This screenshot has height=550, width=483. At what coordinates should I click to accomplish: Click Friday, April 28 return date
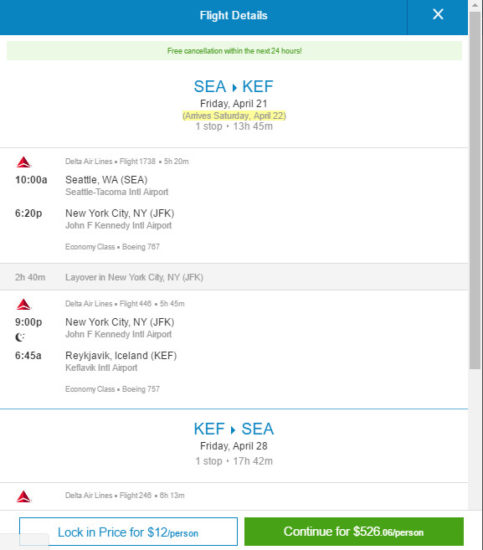[x=234, y=446]
